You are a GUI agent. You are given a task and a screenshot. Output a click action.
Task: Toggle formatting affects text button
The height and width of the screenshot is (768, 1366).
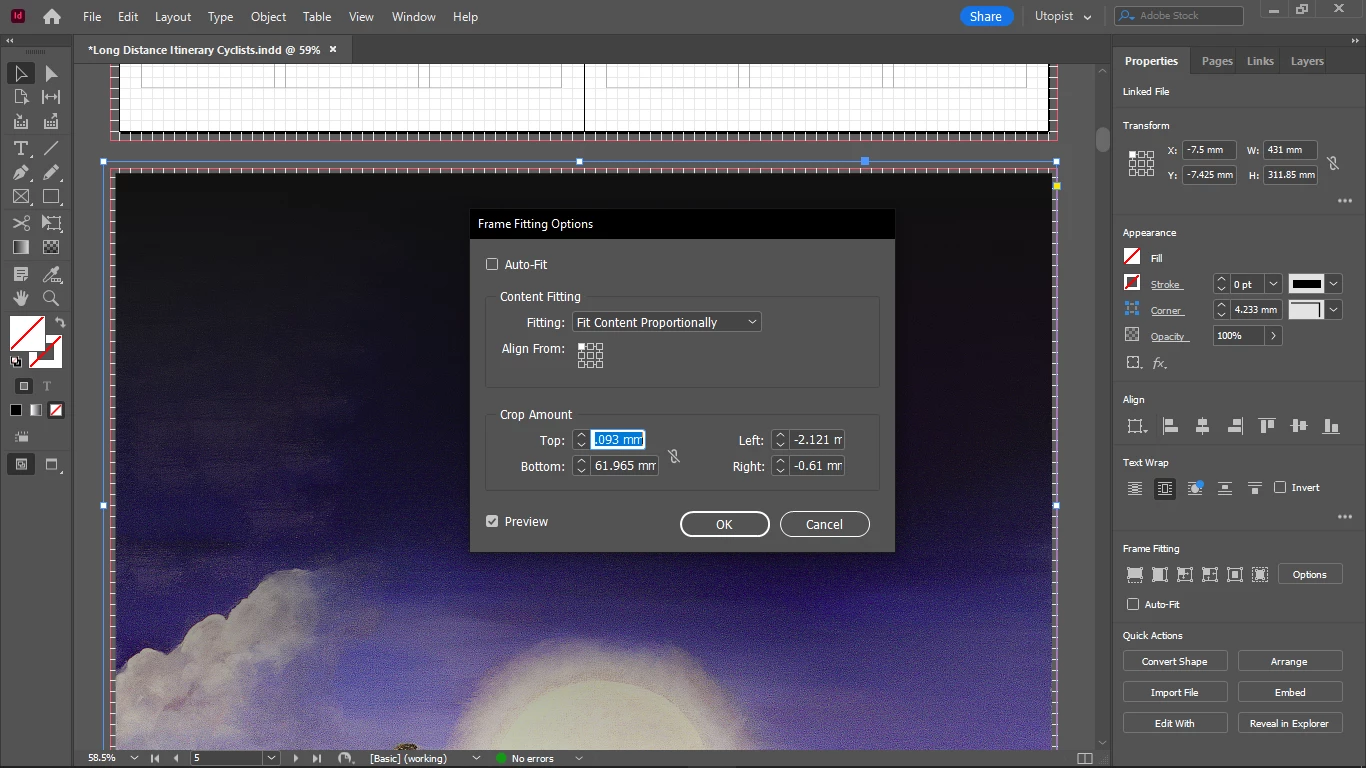[47, 386]
